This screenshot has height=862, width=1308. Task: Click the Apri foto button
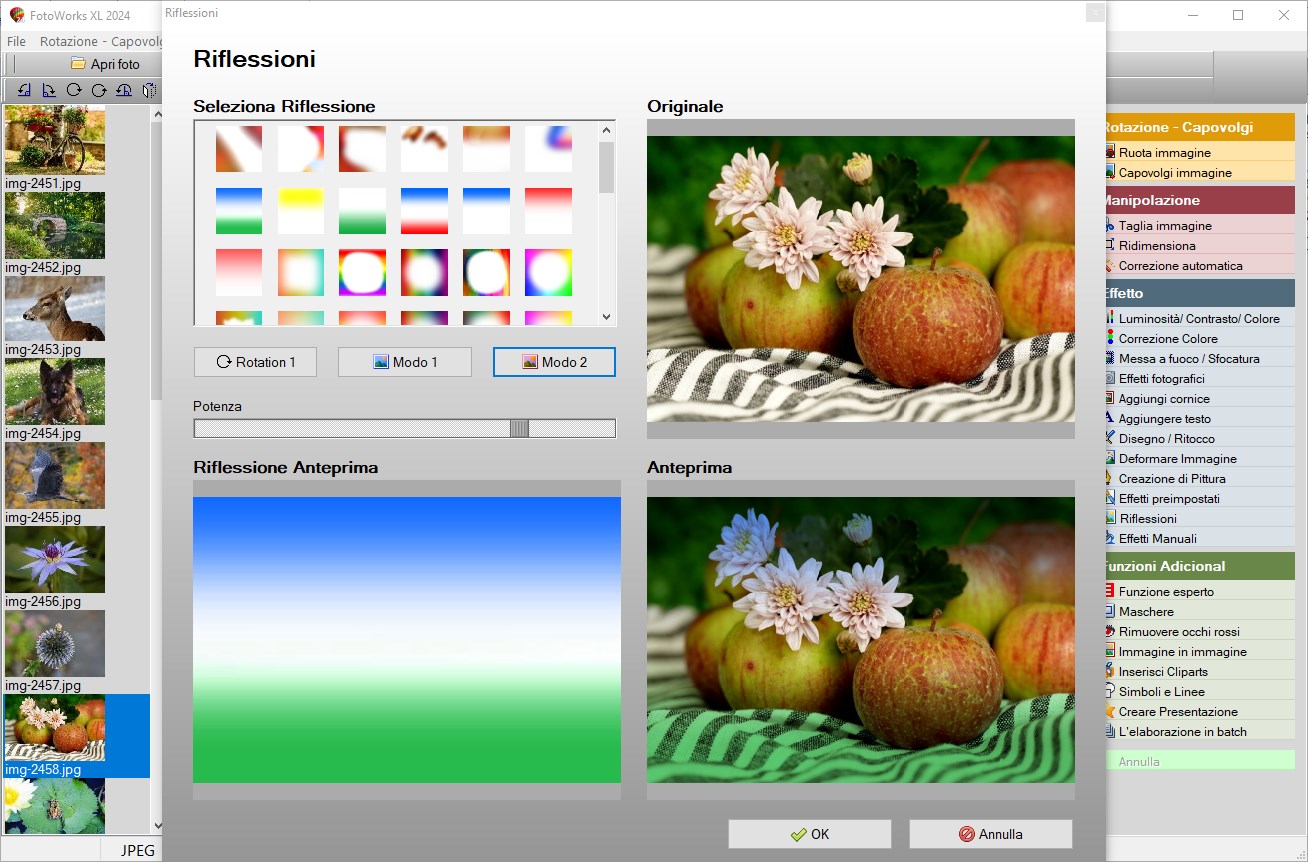pos(105,64)
